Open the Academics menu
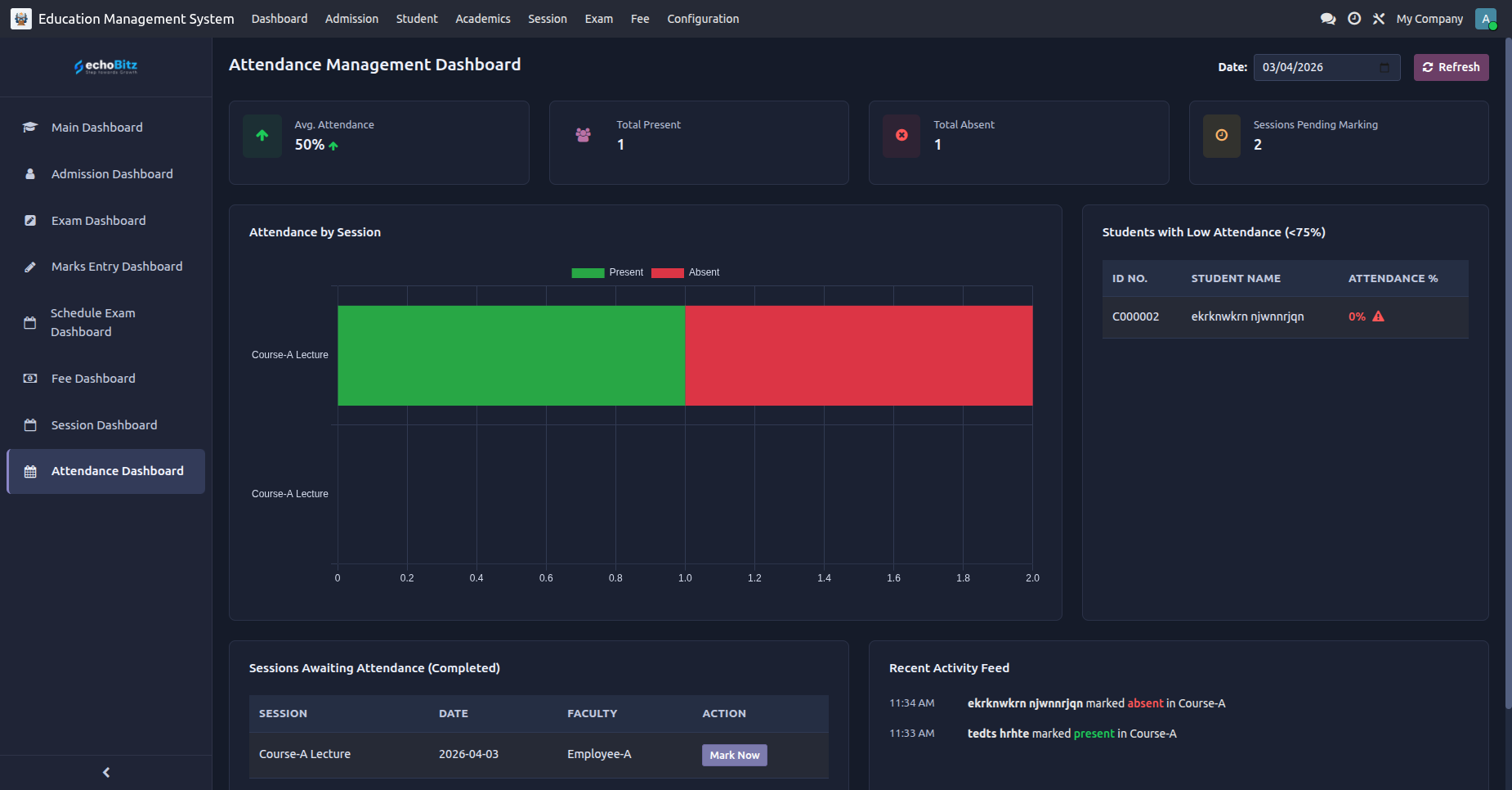Screen dimensions: 1512x790 click(483, 19)
